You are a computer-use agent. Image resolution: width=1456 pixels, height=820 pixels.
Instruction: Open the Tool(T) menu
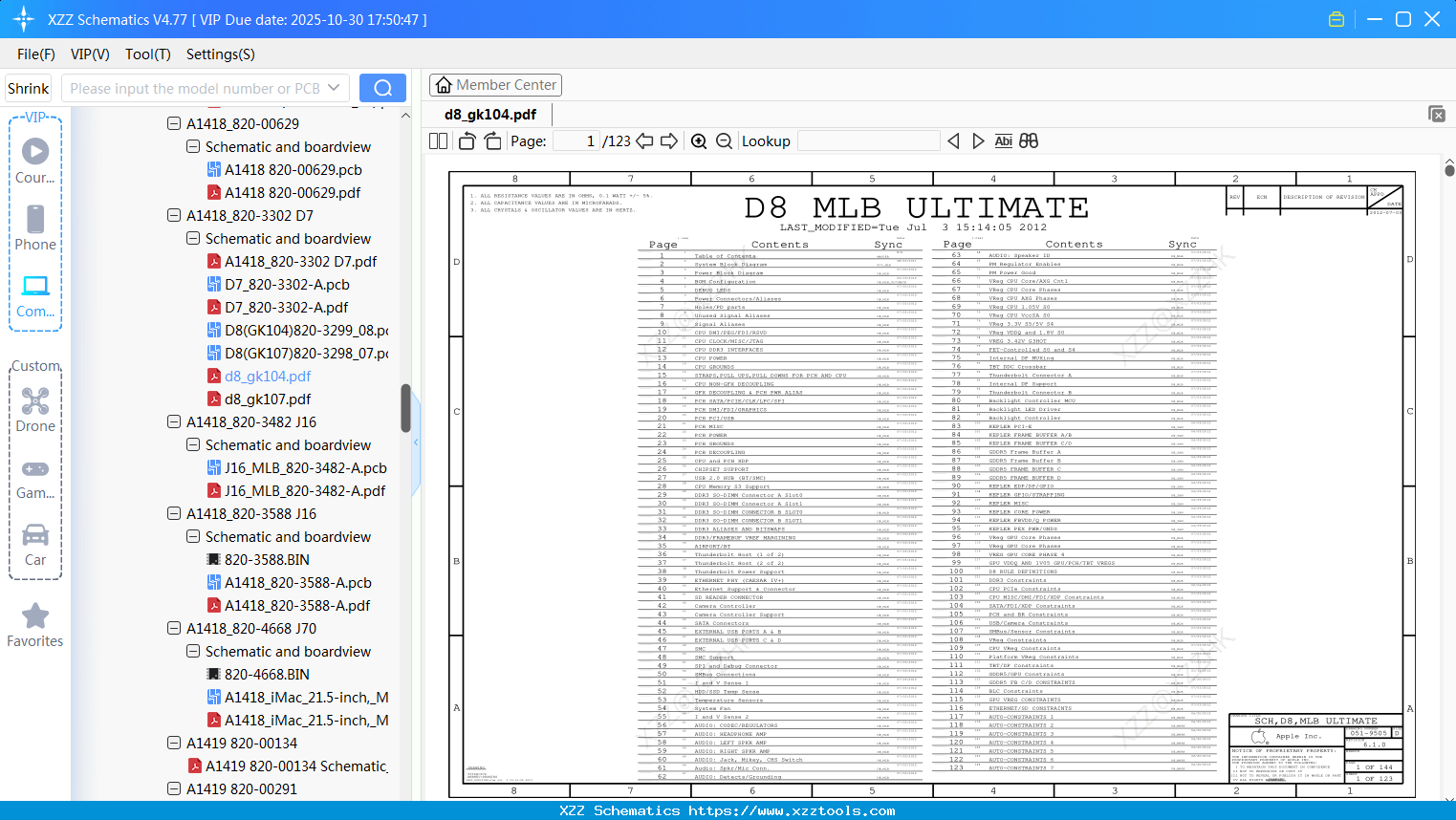click(x=147, y=54)
